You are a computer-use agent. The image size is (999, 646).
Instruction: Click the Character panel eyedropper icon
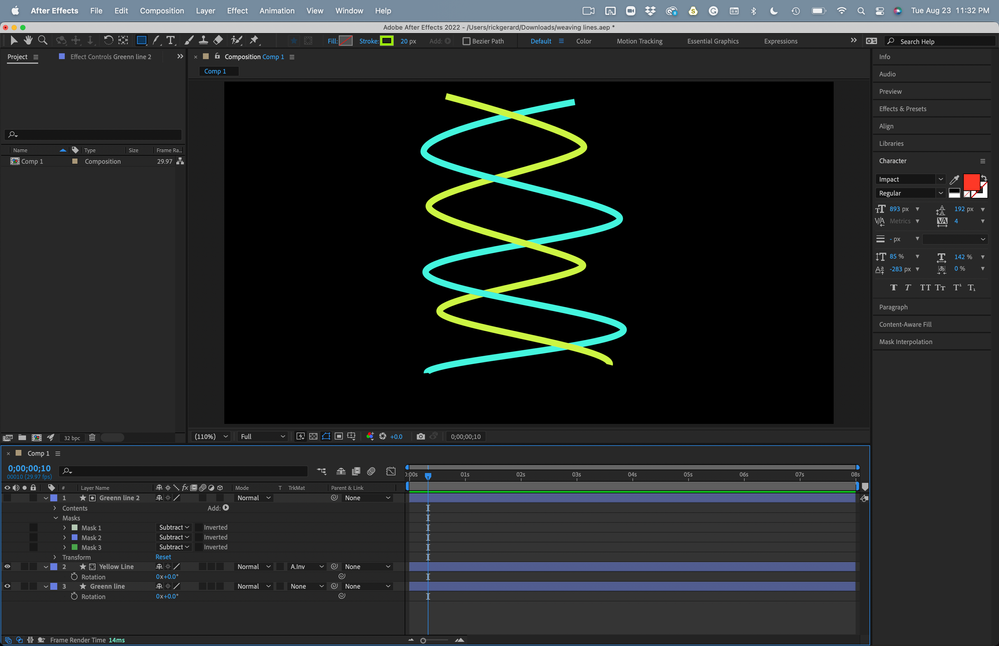[953, 179]
